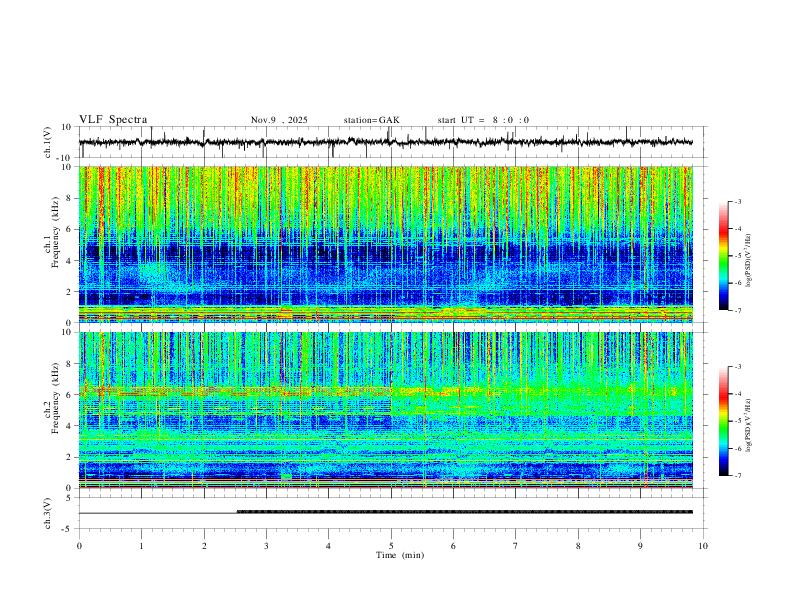Click time axis tick label "3"
The width and height of the screenshot is (792, 612).
coord(266,546)
